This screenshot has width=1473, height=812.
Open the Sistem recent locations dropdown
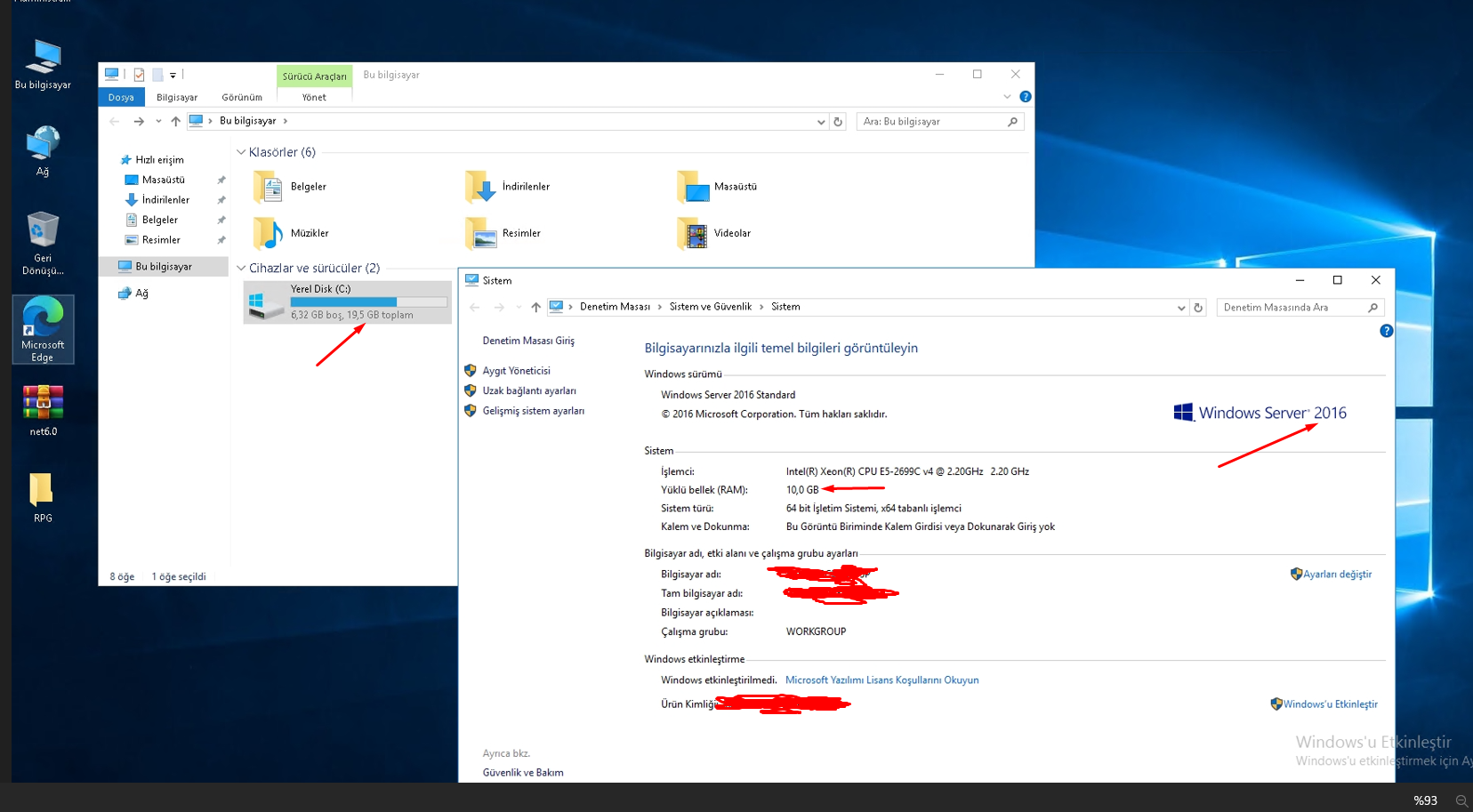(x=519, y=308)
